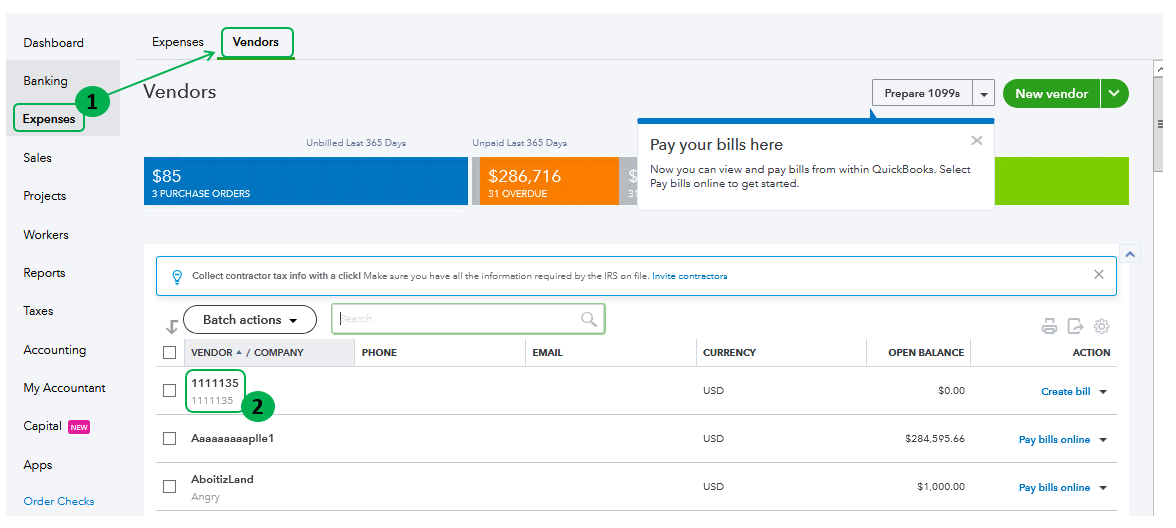The width and height of the screenshot is (1176, 528).
Task: Follow the Invite contractors link
Action: (690, 276)
